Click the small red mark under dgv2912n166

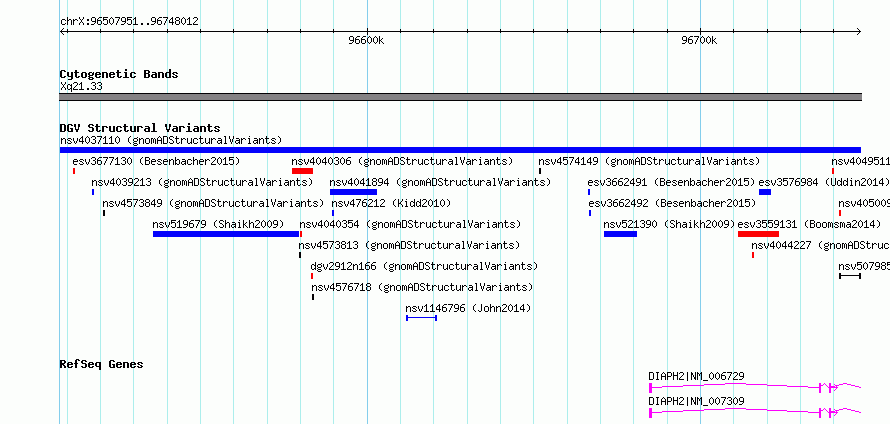tap(312, 276)
